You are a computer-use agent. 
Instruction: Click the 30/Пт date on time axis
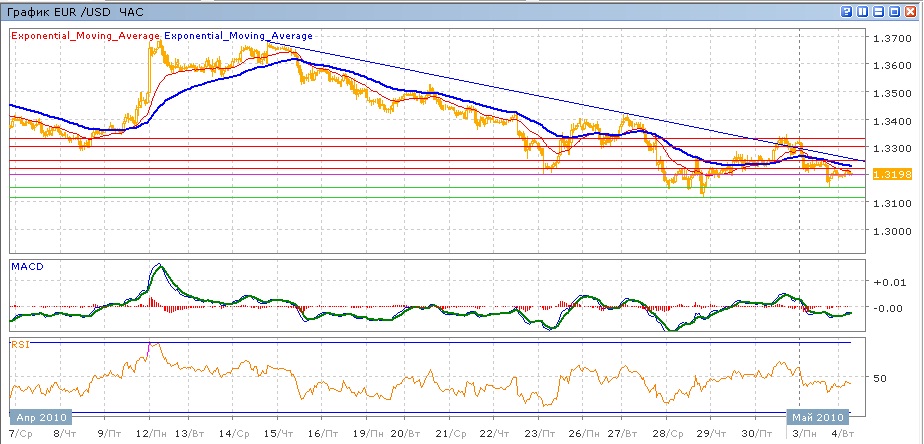point(761,434)
